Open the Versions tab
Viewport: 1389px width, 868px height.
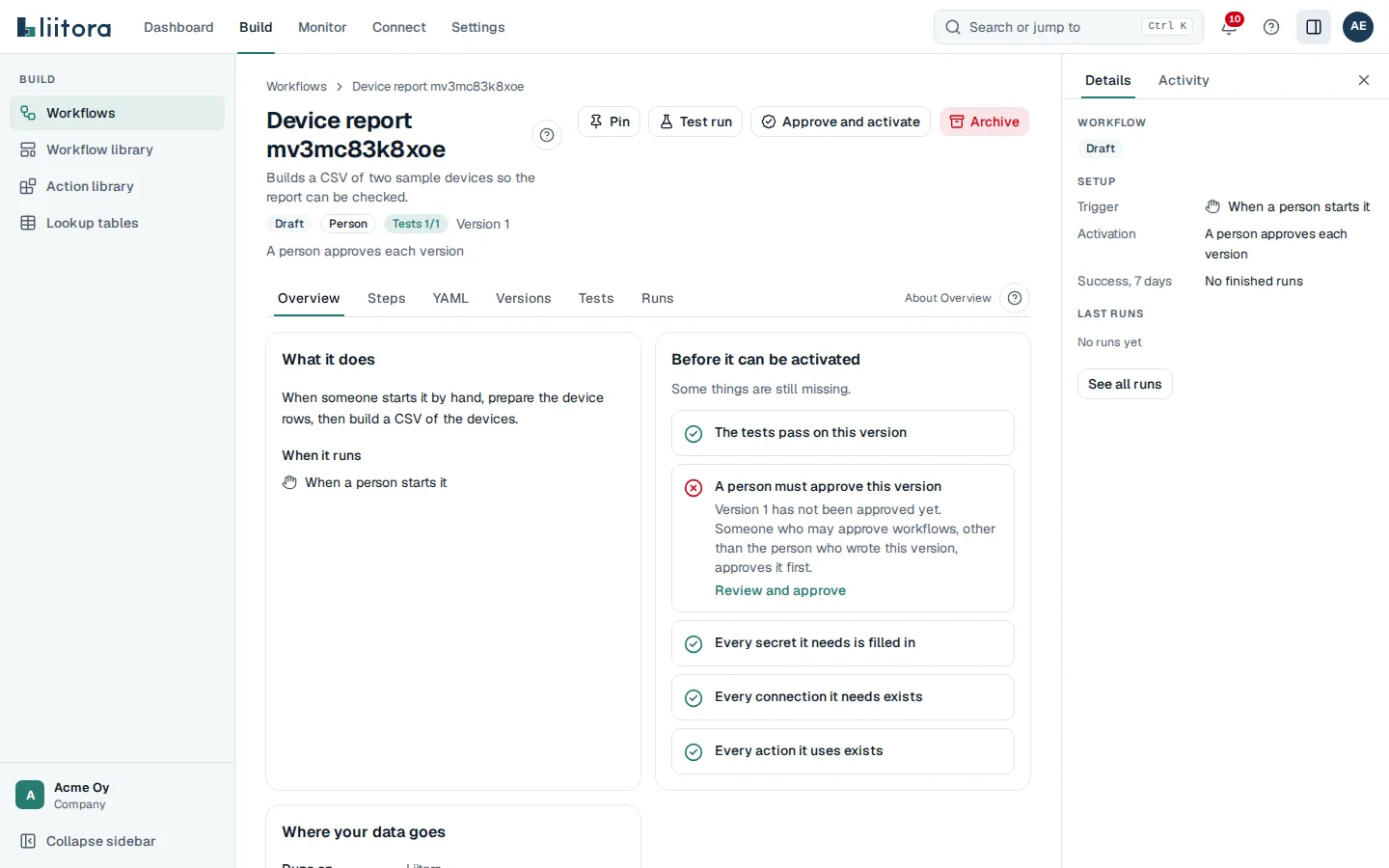(x=524, y=298)
